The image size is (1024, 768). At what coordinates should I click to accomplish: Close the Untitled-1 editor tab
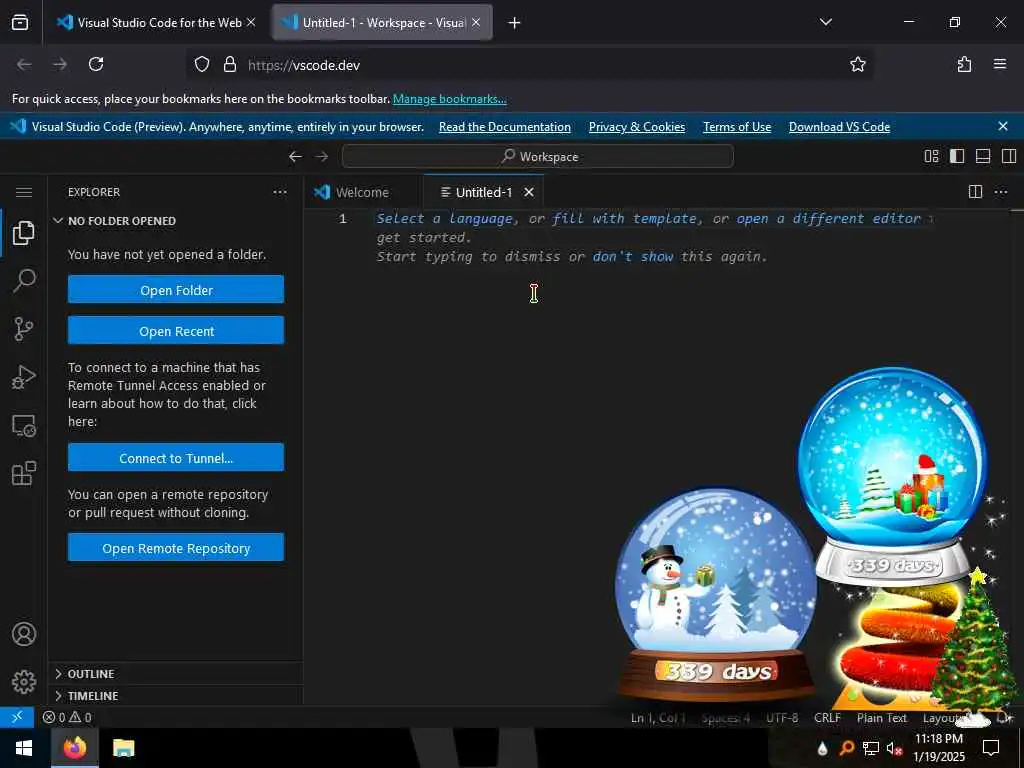pos(529,192)
